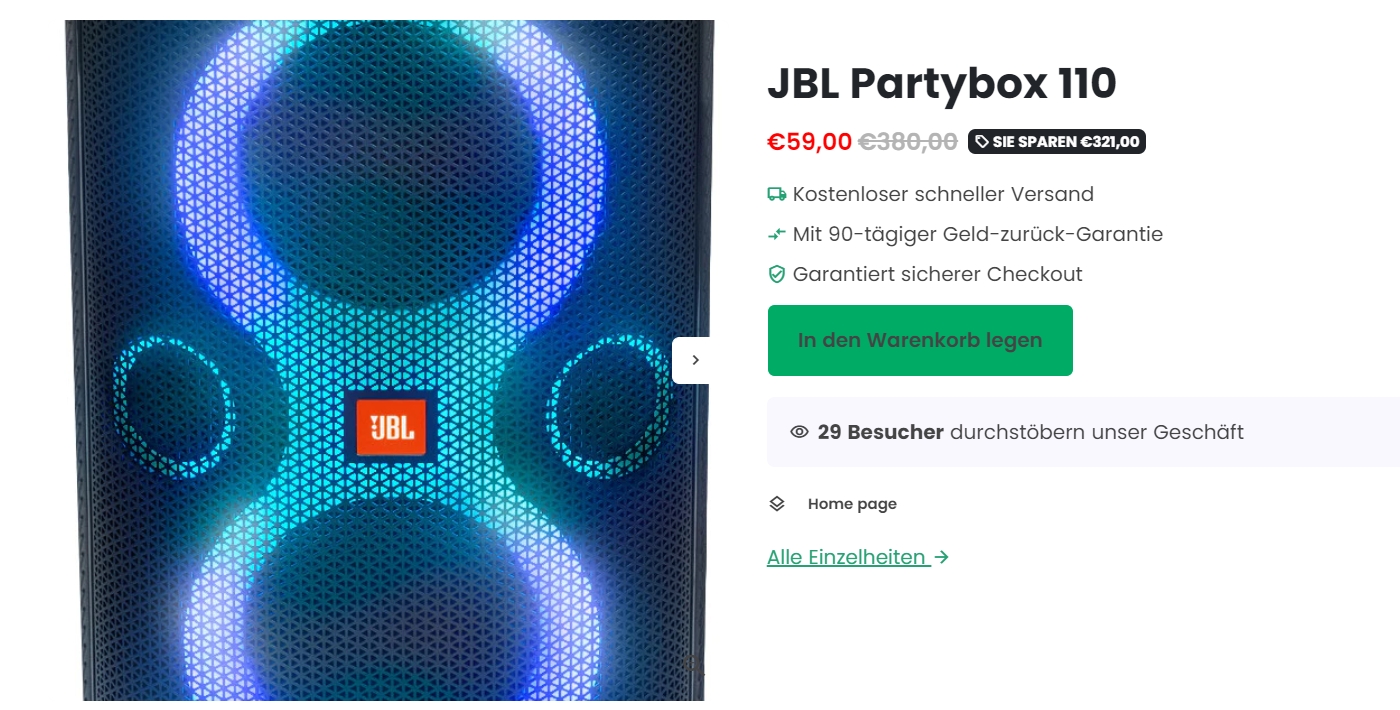Screen dimensions: 1400x710
Task: Add product with In den Warenkorb legen
Action: point(920,340)
